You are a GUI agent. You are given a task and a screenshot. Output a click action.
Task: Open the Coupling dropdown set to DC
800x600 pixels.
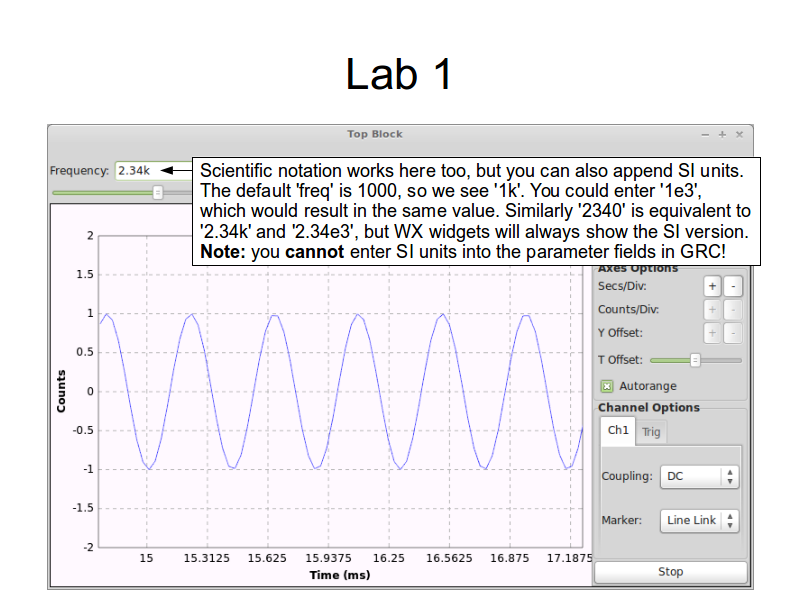pyautogui.click(x=700, y=477)
